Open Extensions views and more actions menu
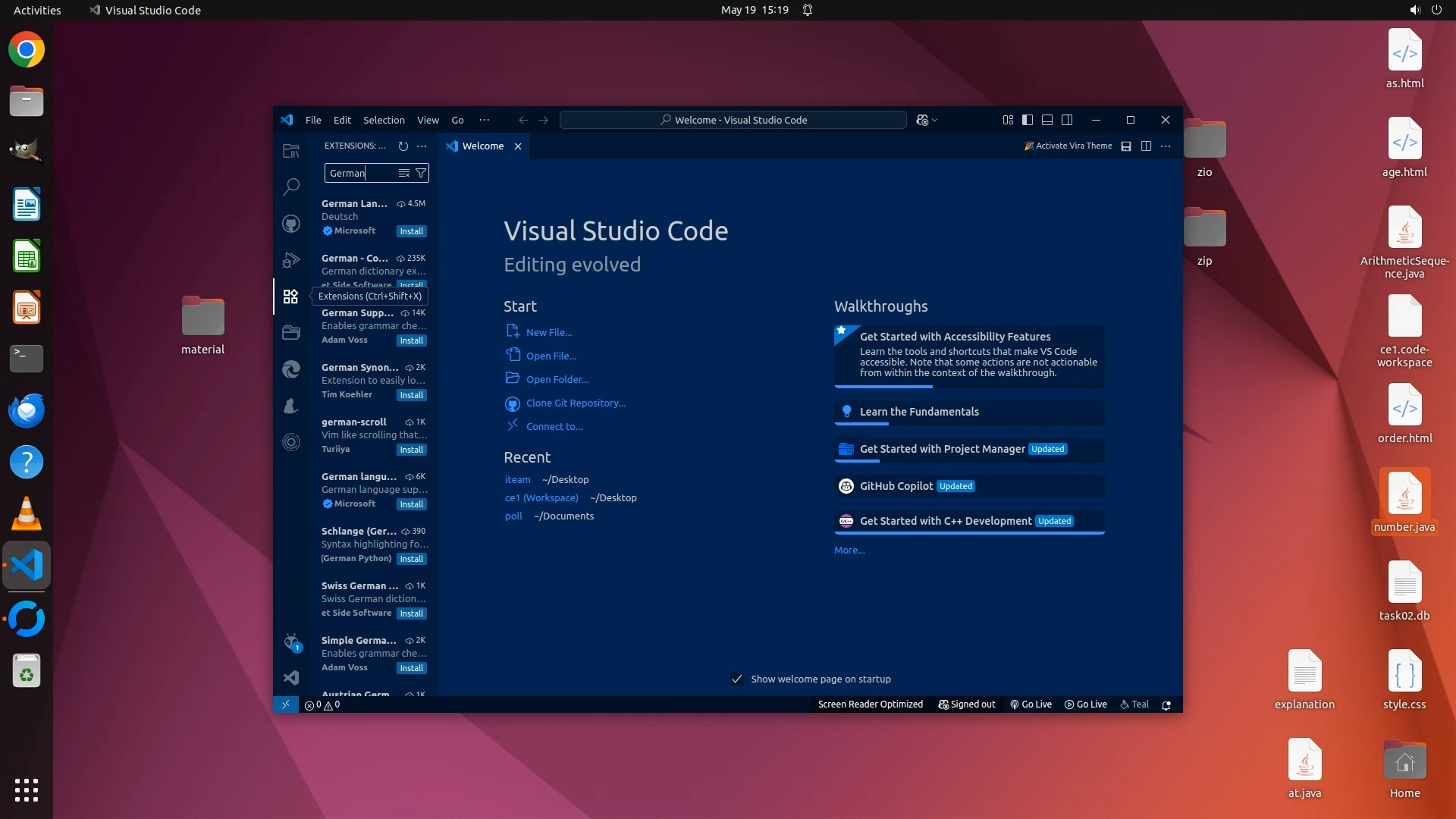 click(x=422, y=146)
